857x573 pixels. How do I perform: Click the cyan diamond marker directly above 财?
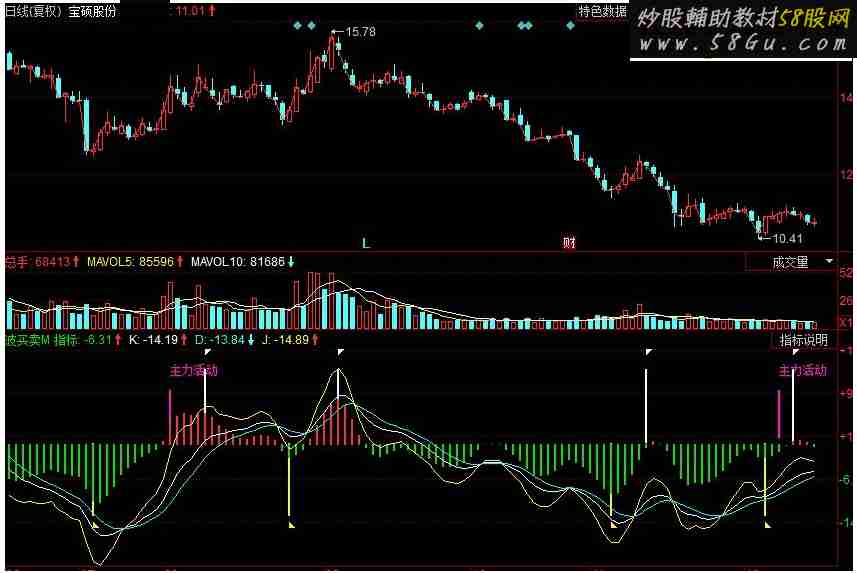tap(570, 25)
